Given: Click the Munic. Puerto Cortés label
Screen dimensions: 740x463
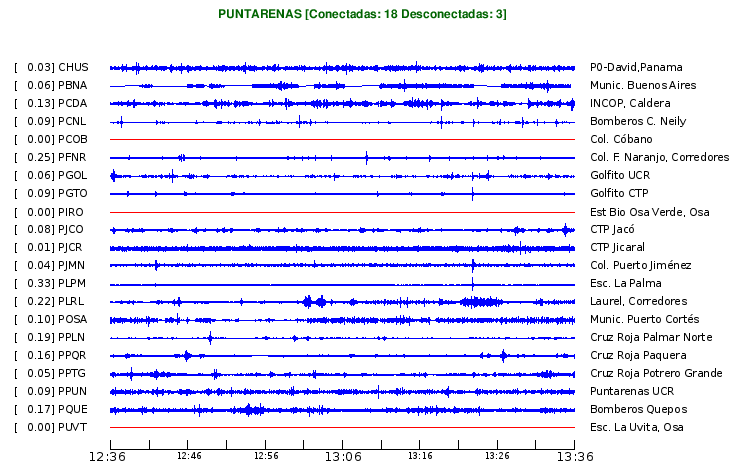Looking at the screenshot, I should [x=645, y=319].
